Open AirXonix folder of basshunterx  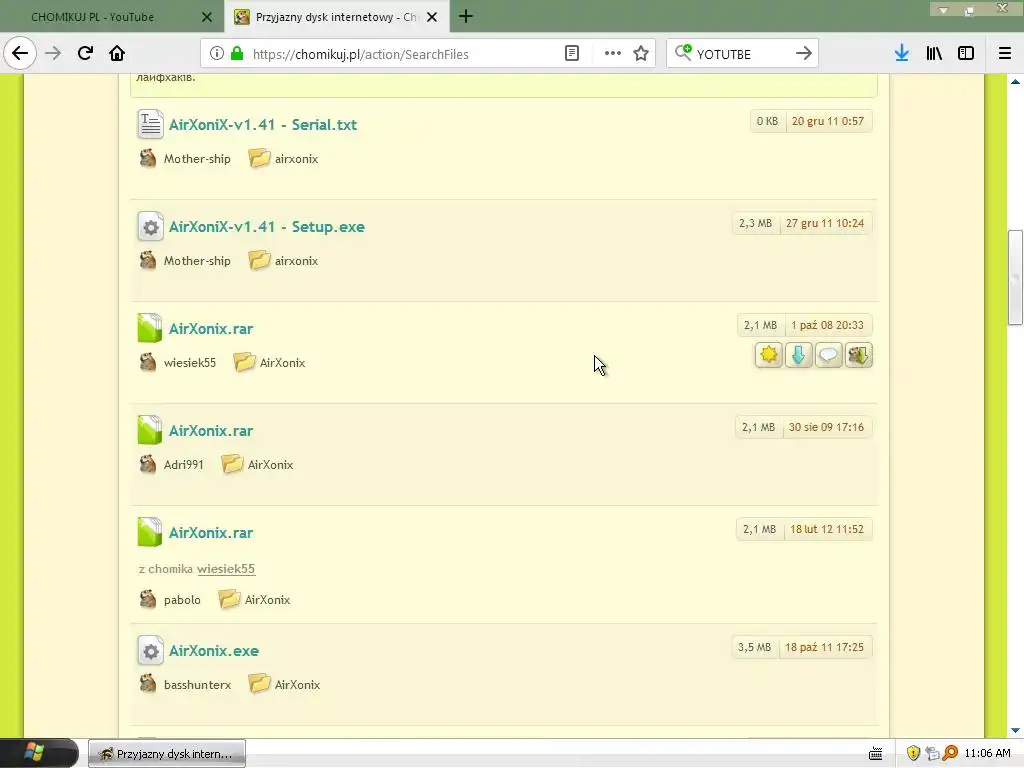(297, 684)
